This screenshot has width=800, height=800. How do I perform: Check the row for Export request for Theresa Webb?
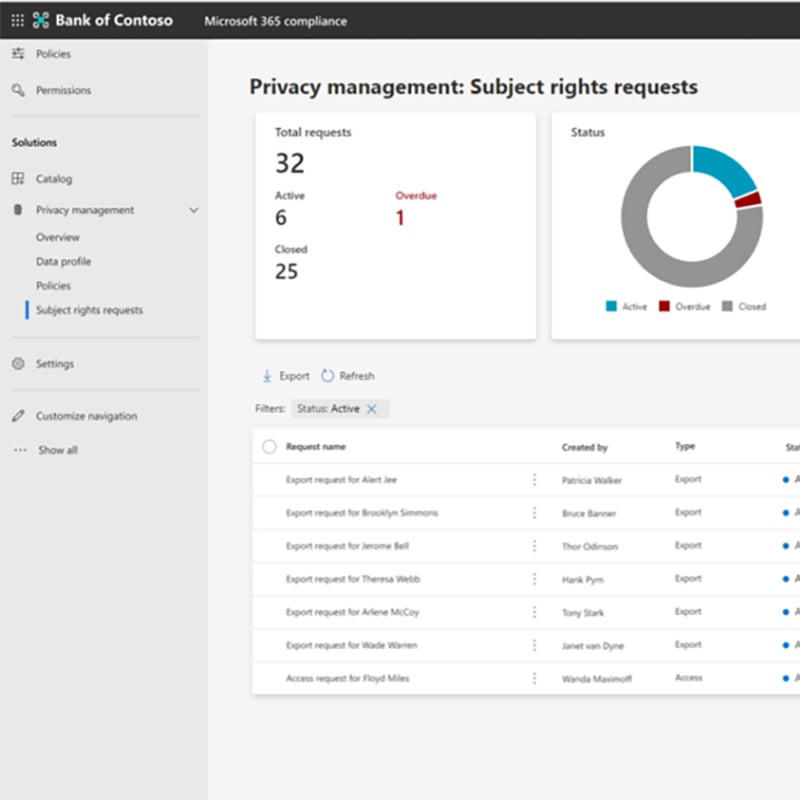tap(269, 578)
